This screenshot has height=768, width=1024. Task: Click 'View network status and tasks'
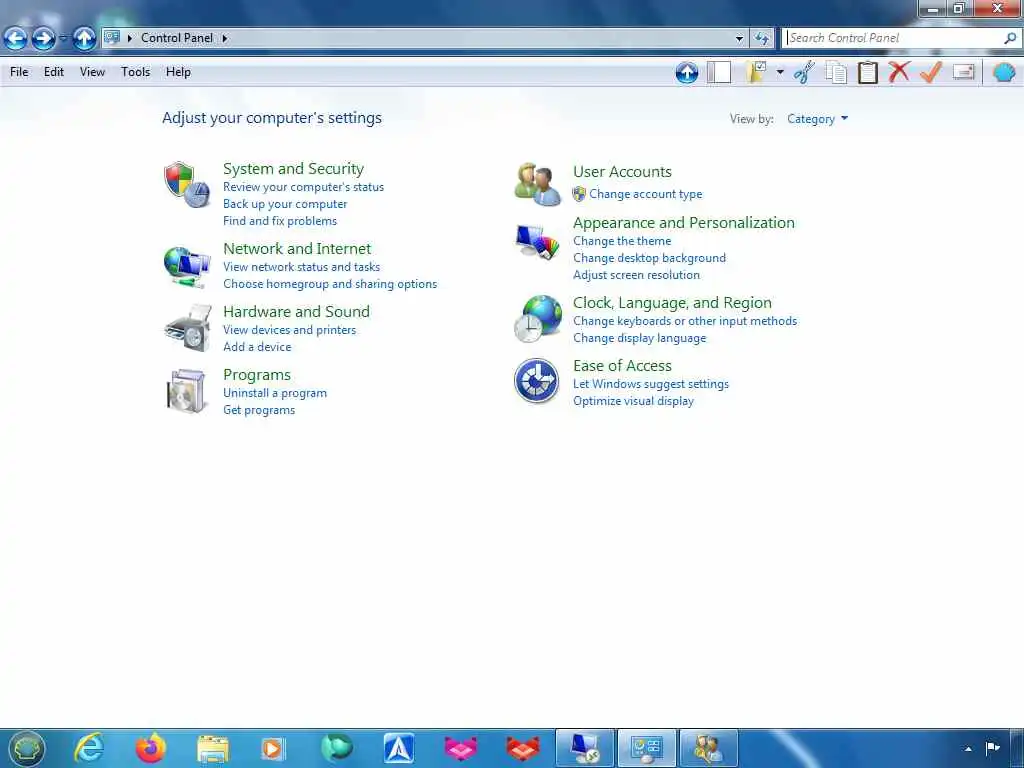pyautogui.click(x=301, y=266)
